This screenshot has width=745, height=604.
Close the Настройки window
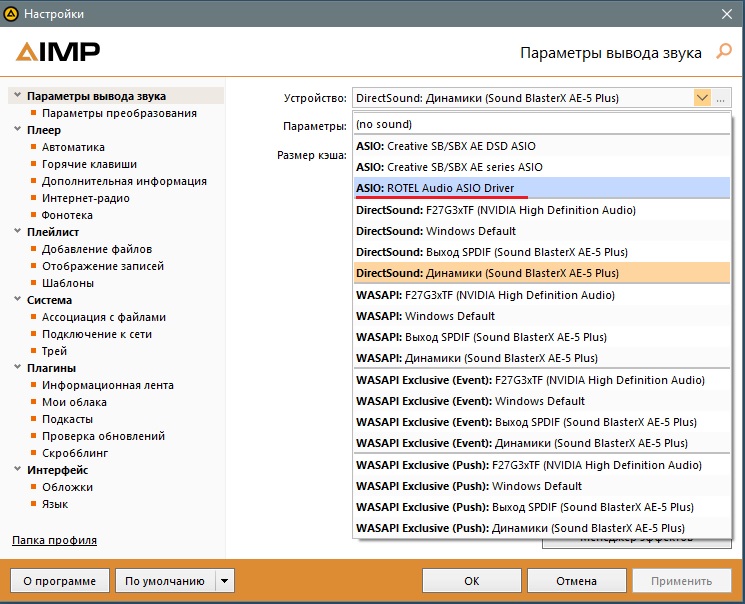(x=727, y=14)
